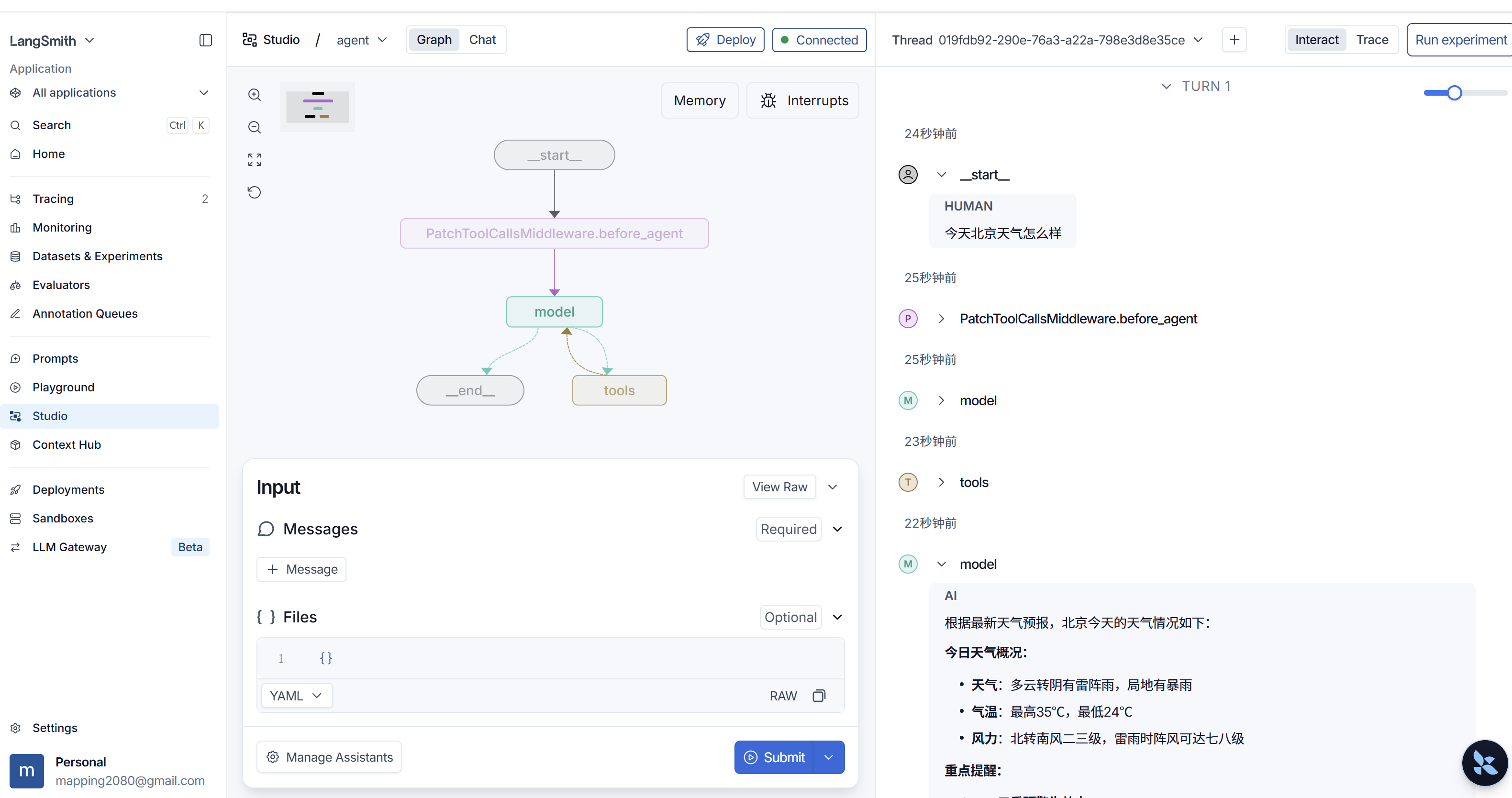Switch to the Chat view tab
Viewport: 1512px width, 798px height.
(482, 39)
